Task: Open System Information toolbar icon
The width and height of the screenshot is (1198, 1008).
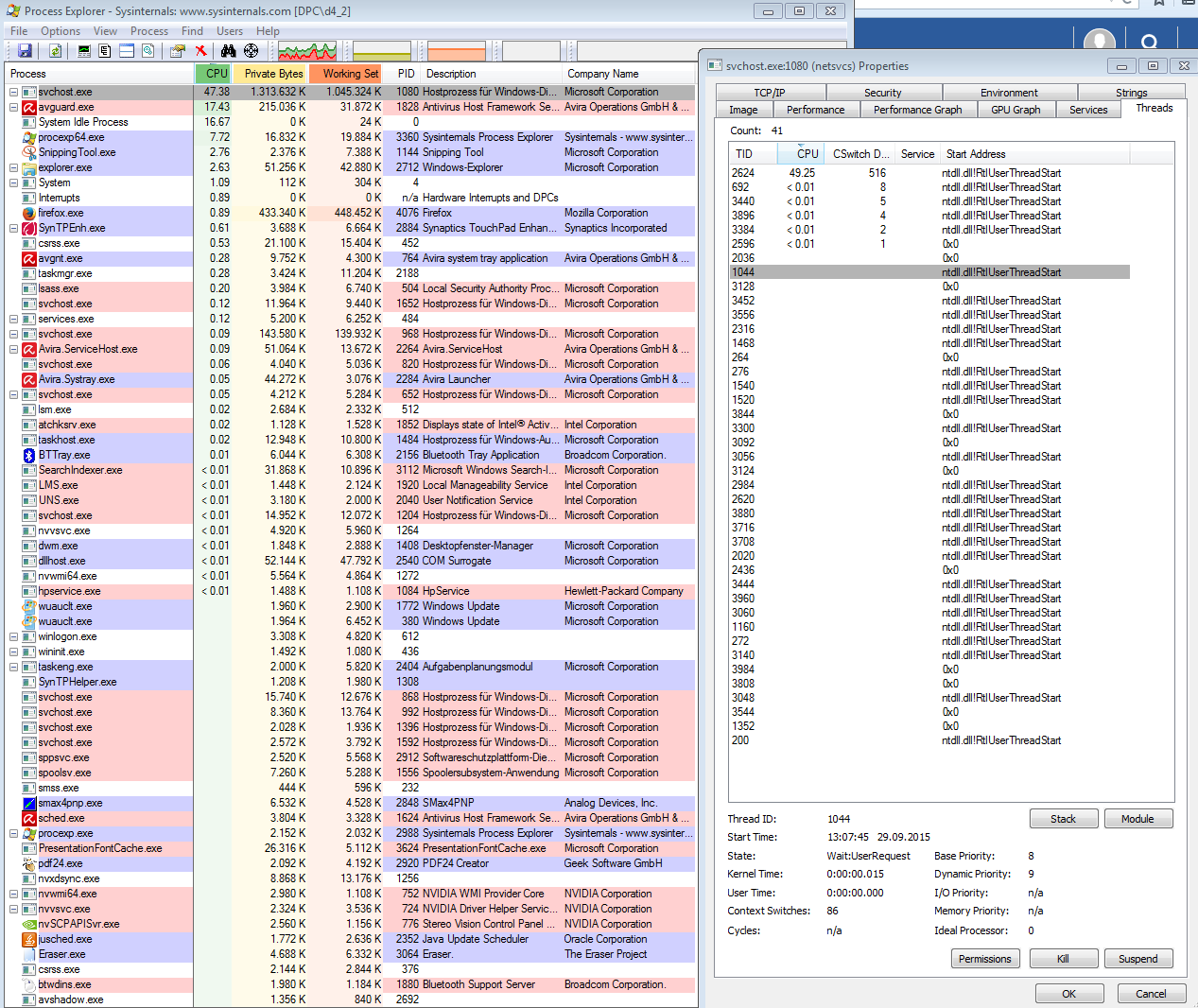Action: (85, 51)
